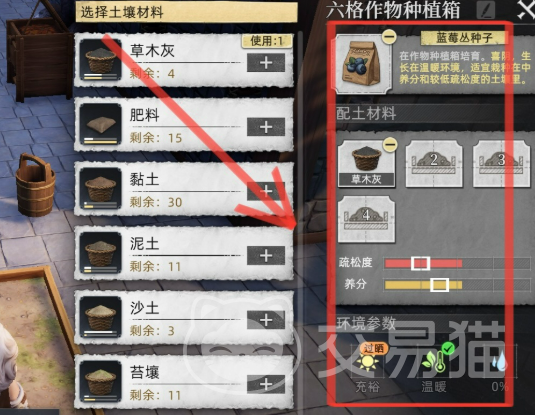The height and width of the screenshot is (415, 535).
Task: Select empty soil slot number 2
Action: pos(434,163)
